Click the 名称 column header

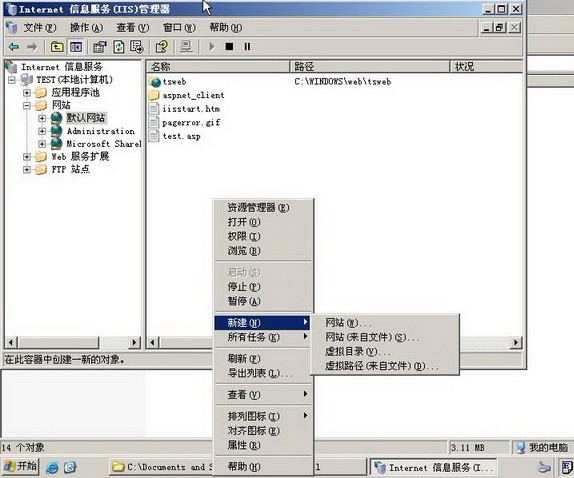coord(218,67)
